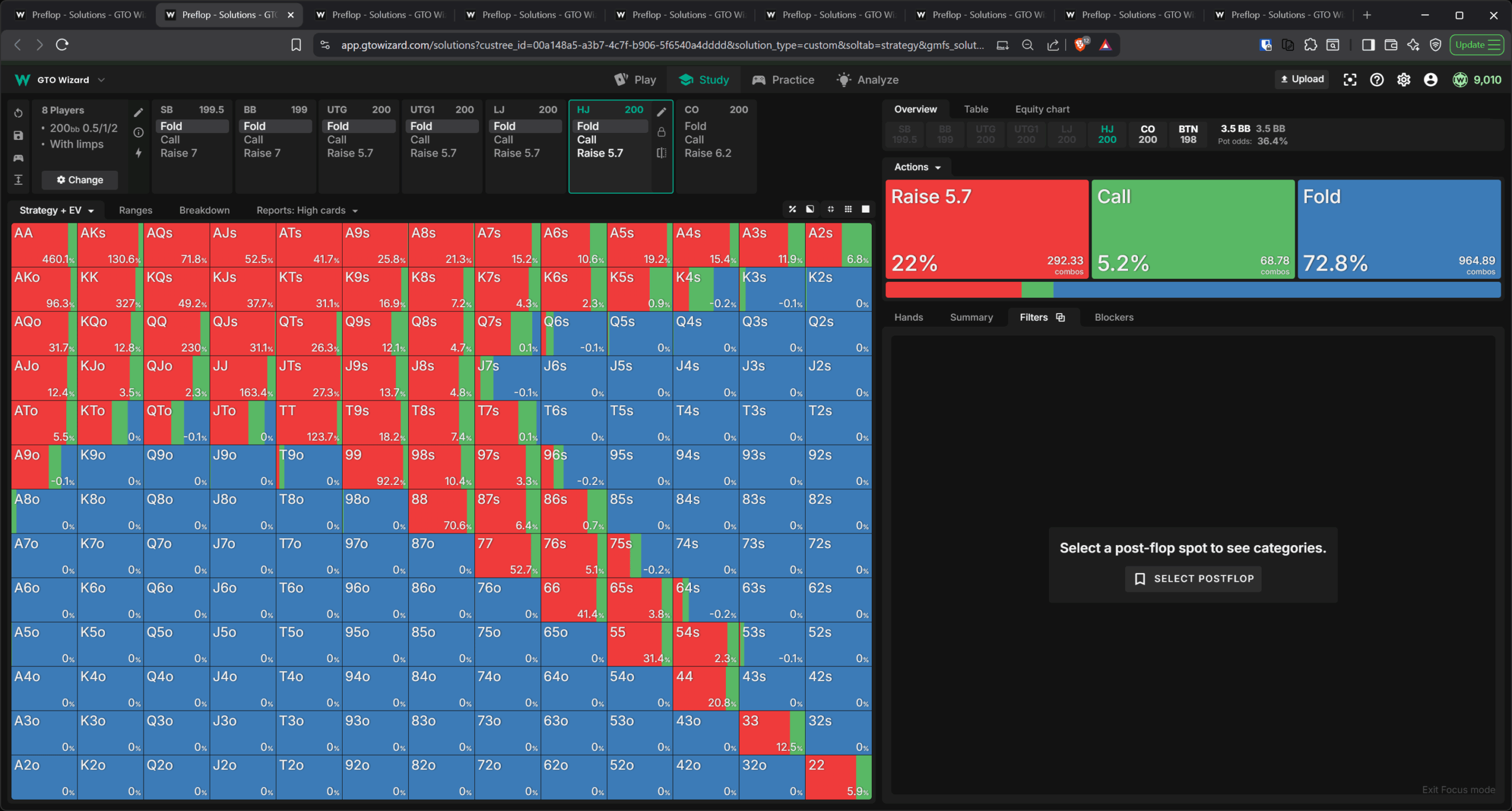Click the save solution floppy icon
This screenshot has width=1512, height=811.
point(18,135)
